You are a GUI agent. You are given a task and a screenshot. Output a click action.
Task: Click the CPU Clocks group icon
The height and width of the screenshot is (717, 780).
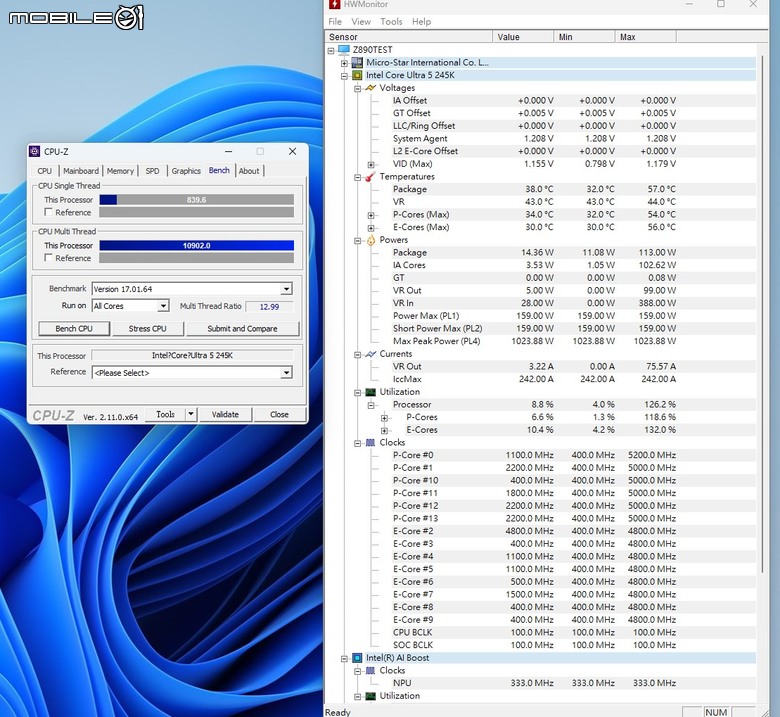370,443
